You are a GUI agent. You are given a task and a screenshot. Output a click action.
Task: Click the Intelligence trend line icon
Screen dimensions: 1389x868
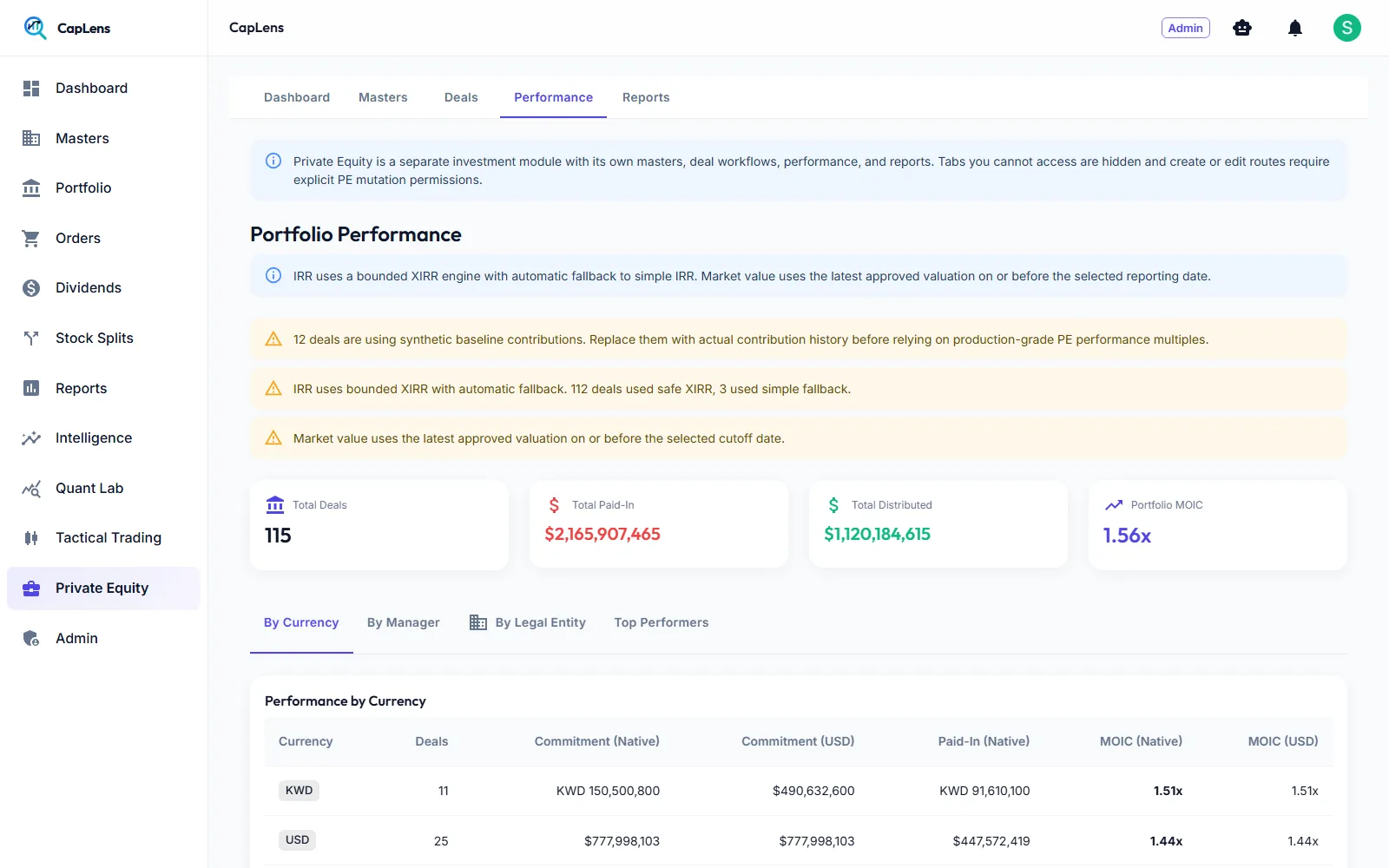pyautogui.click(x=31, y=438)
